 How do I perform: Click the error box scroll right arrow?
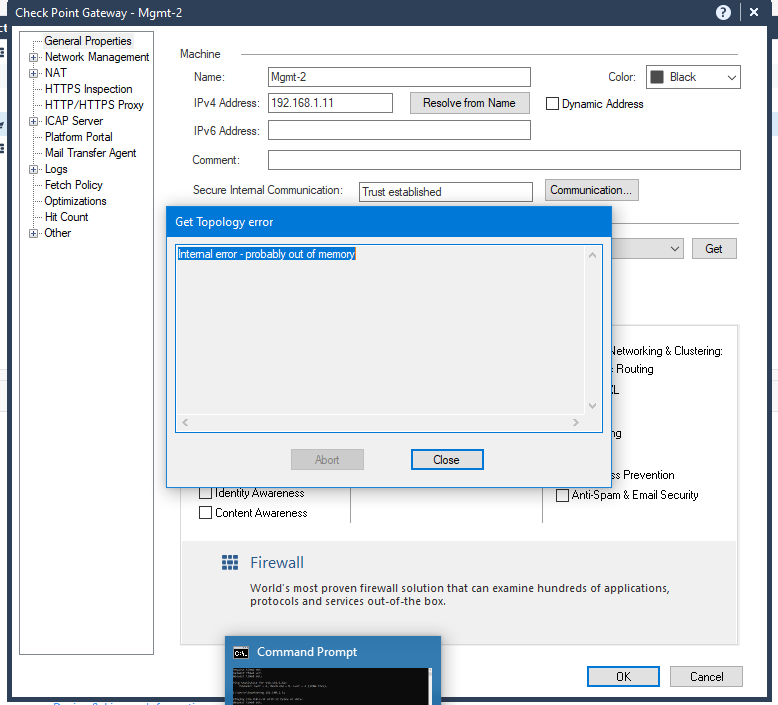576,422
